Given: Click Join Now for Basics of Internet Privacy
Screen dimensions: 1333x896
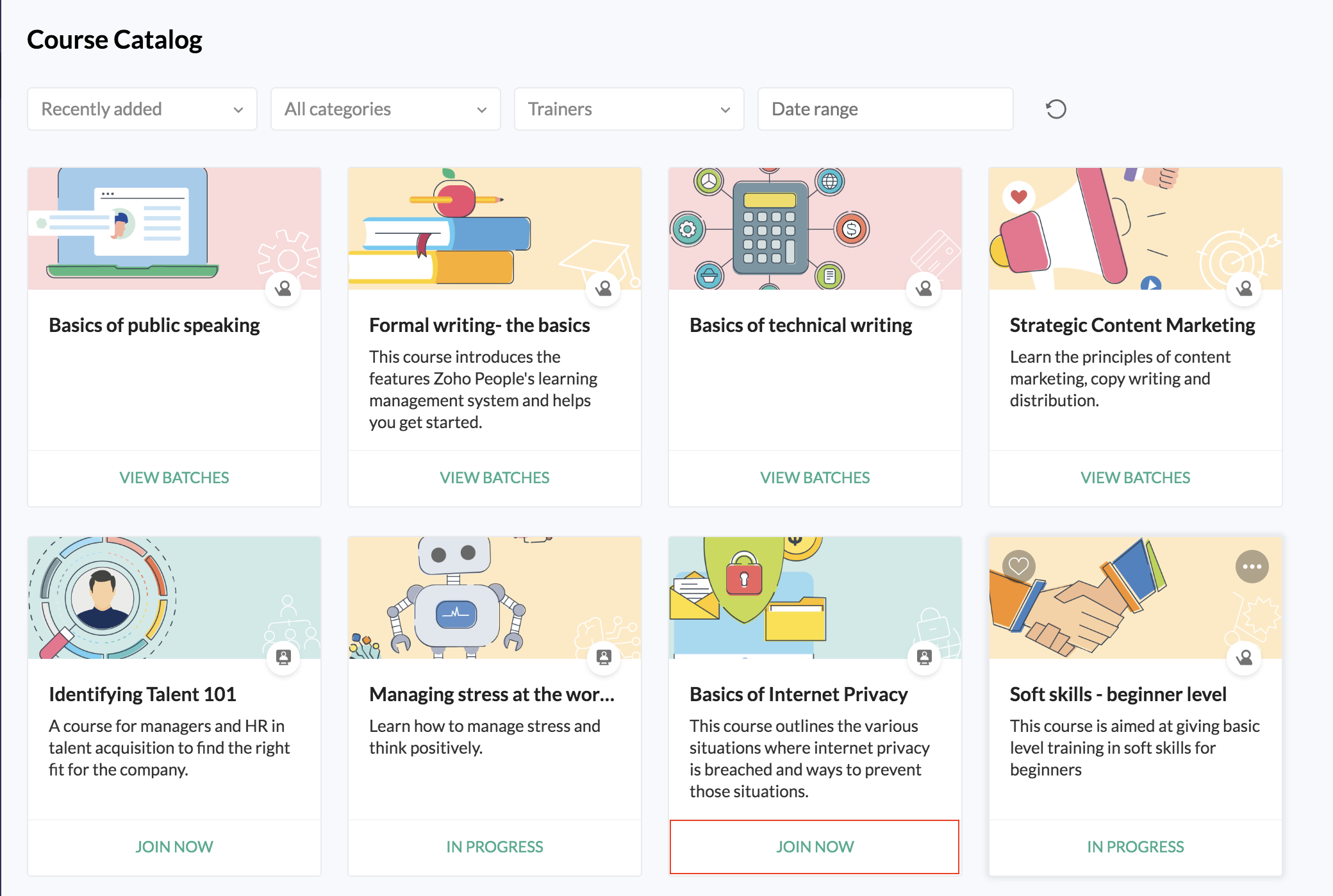Looking at the screenshot, I should click(x=815, y=847).
